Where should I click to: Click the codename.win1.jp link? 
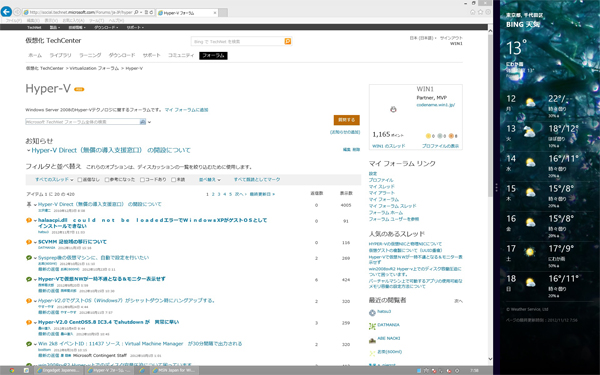point(436,105)
